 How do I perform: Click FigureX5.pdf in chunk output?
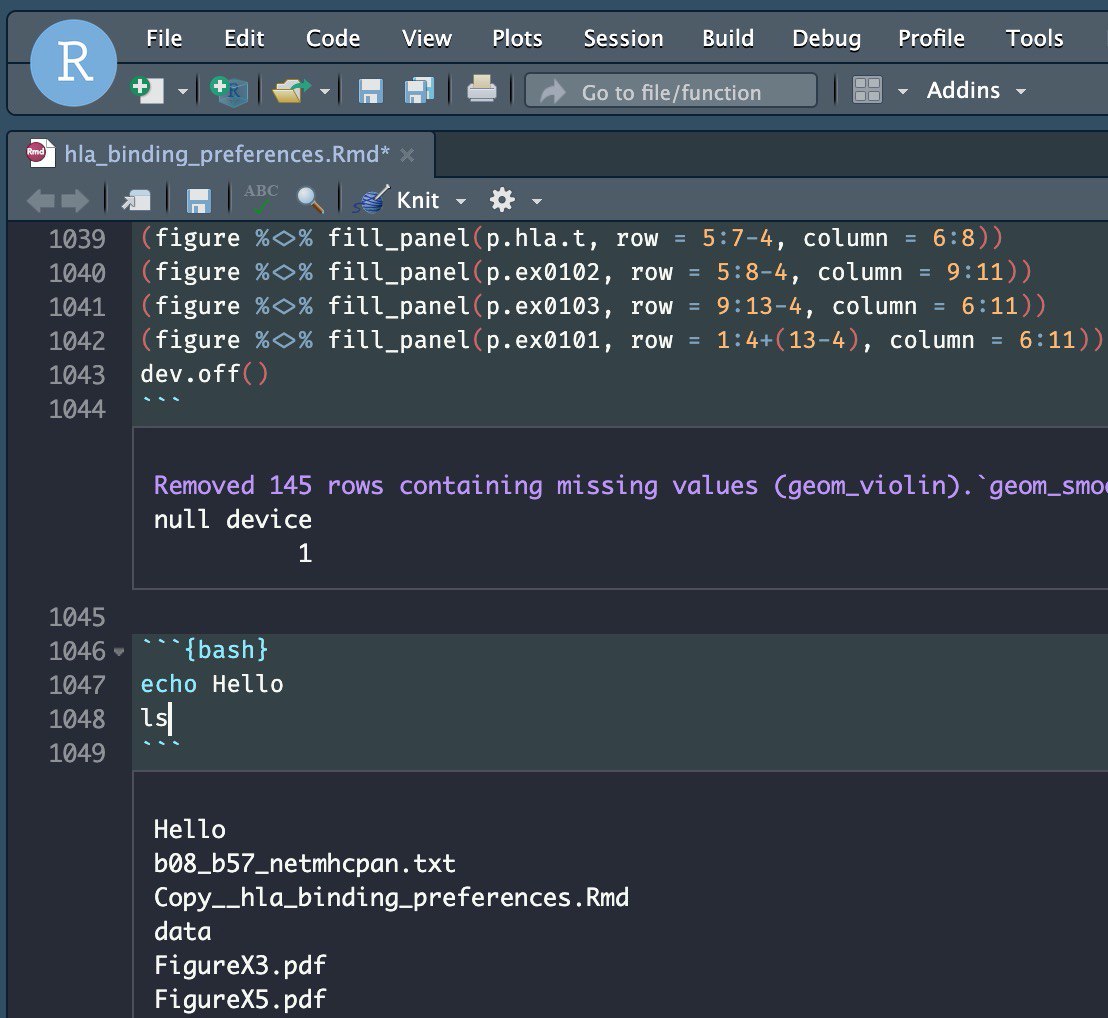240,999
